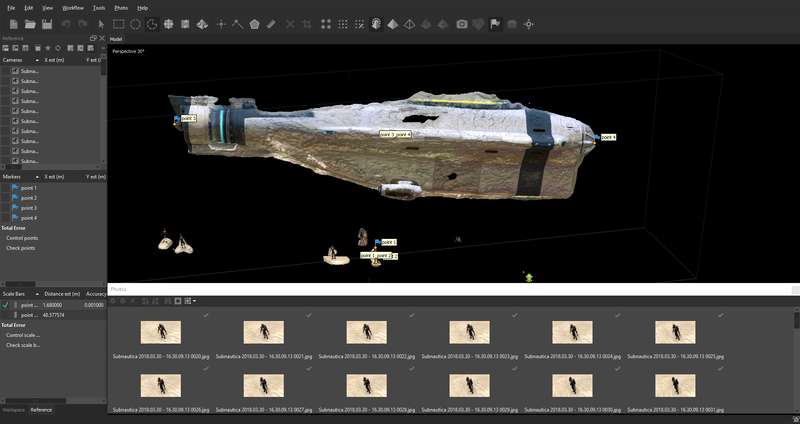
Task: Click the star Optimize cameras icon
Action: 48,48
